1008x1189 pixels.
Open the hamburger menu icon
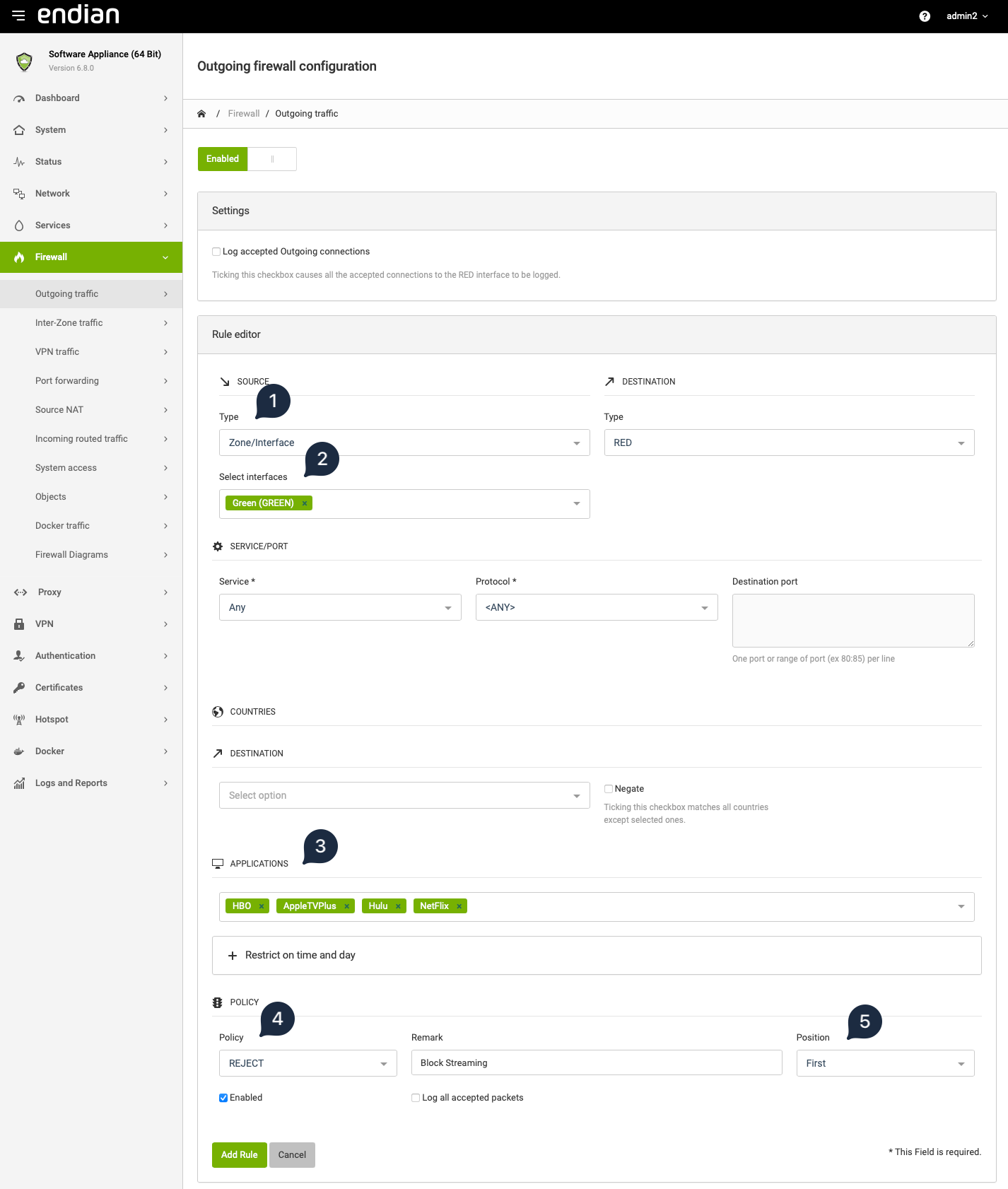pyautogui.click(x=18, y=16)
